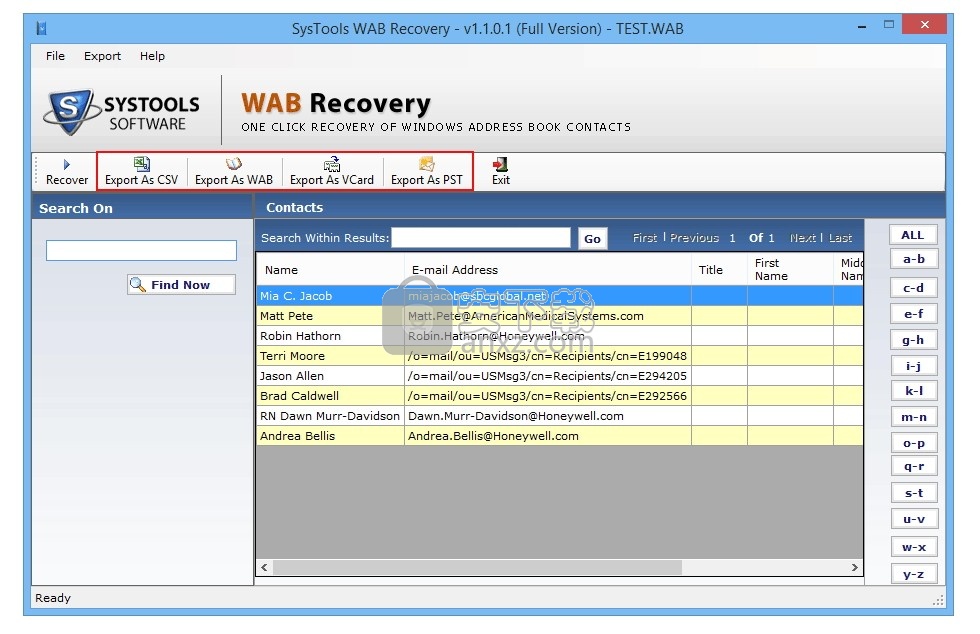Filter contacts by c-d

pyautogui.click(x=914, y=288)
